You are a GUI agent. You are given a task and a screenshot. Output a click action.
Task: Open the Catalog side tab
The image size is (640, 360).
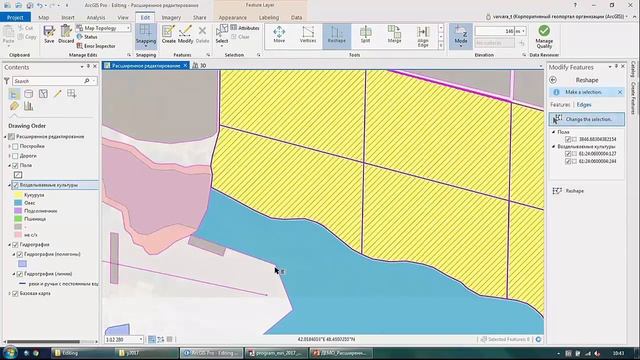(x=633, y=69)
